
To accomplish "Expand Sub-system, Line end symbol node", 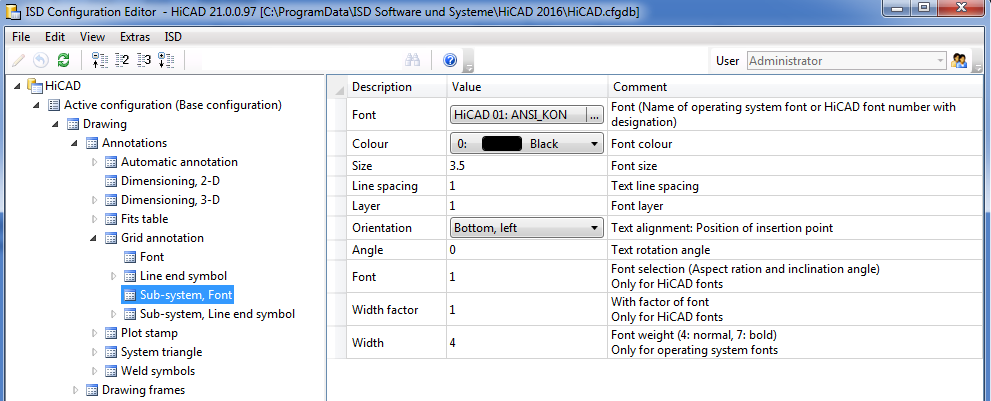I will point(113,314).
